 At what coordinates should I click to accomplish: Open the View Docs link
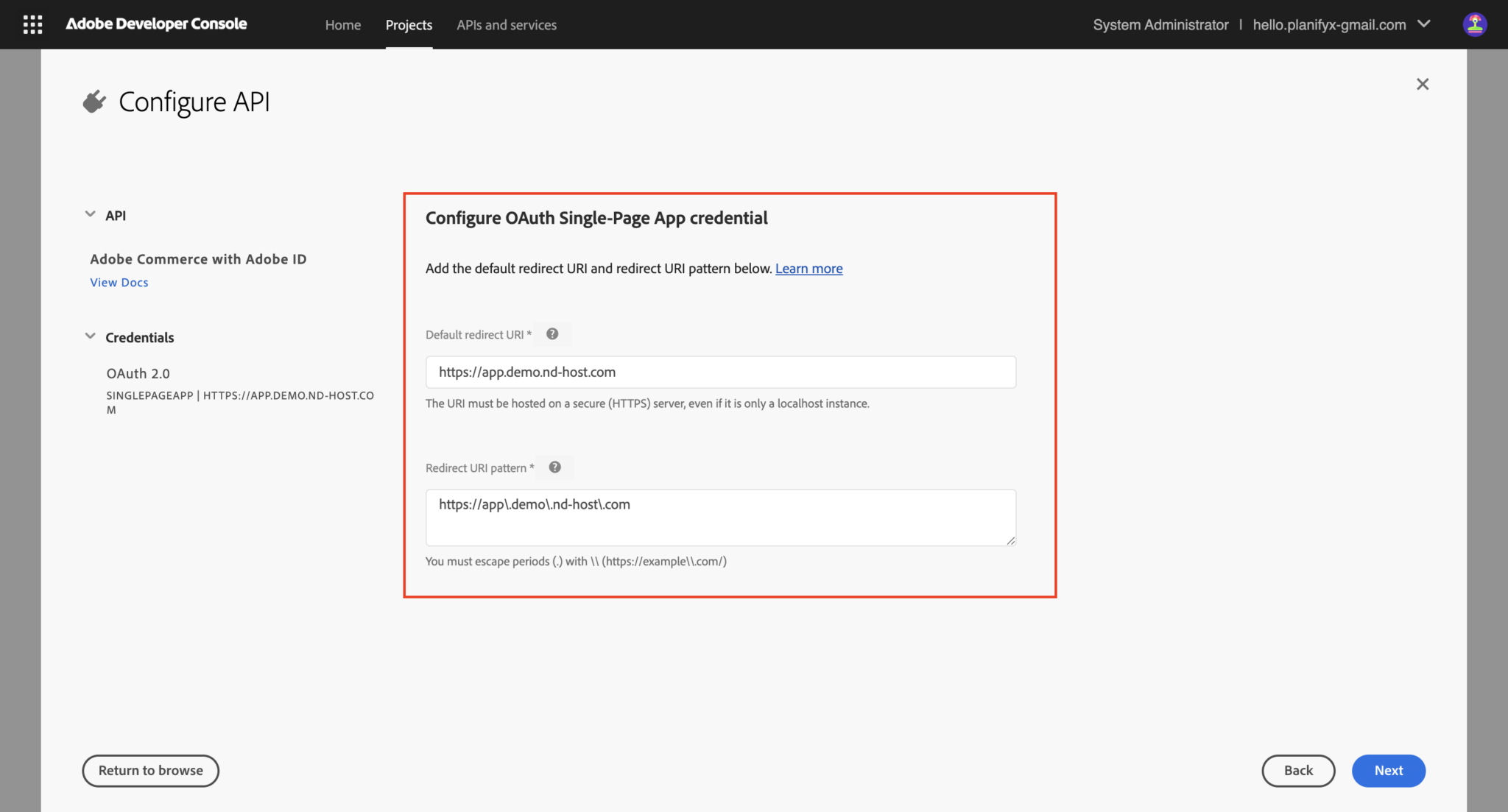[x=119, y=283]
